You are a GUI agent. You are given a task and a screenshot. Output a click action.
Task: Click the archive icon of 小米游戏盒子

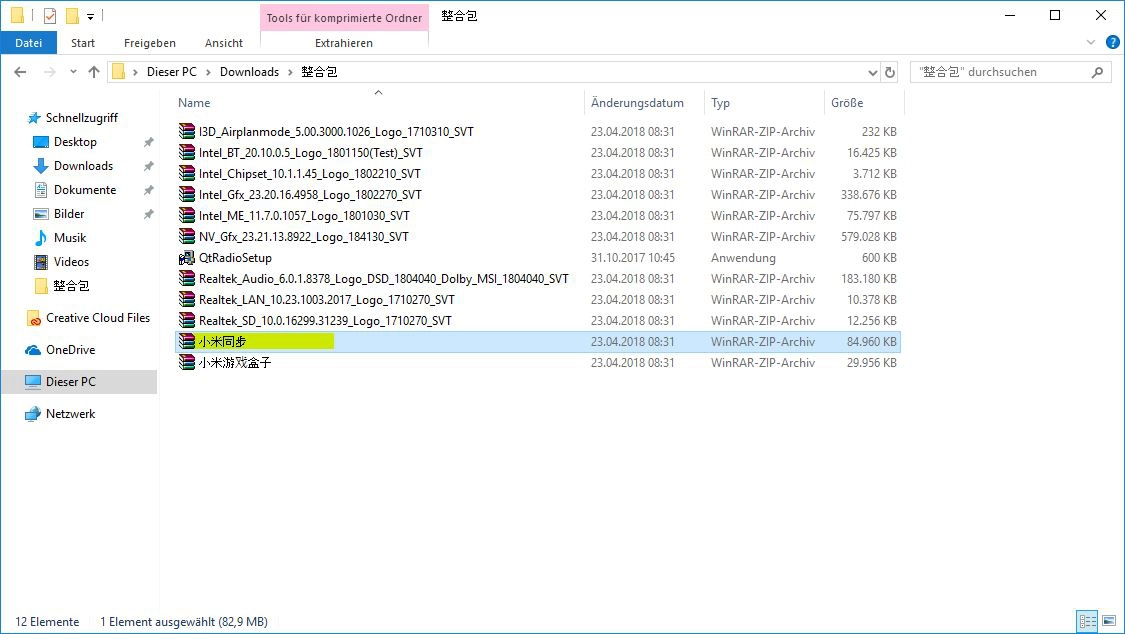pos(187,362)
